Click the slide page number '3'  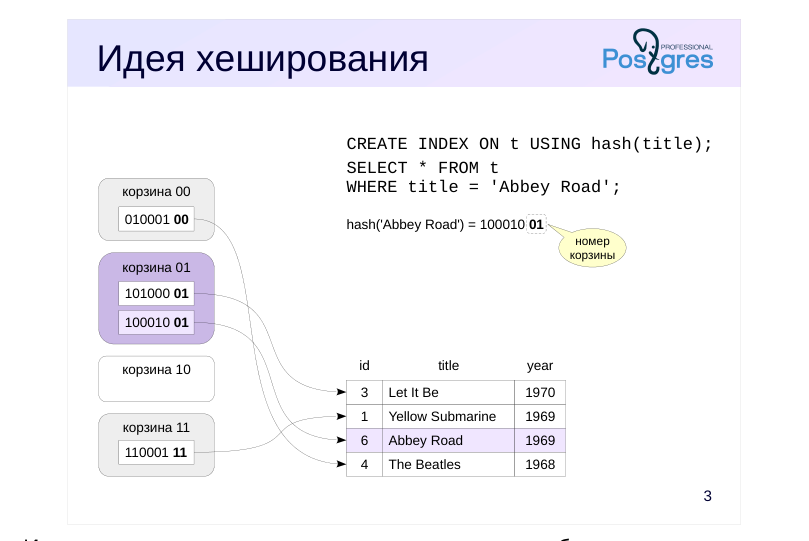click(707, 496)
